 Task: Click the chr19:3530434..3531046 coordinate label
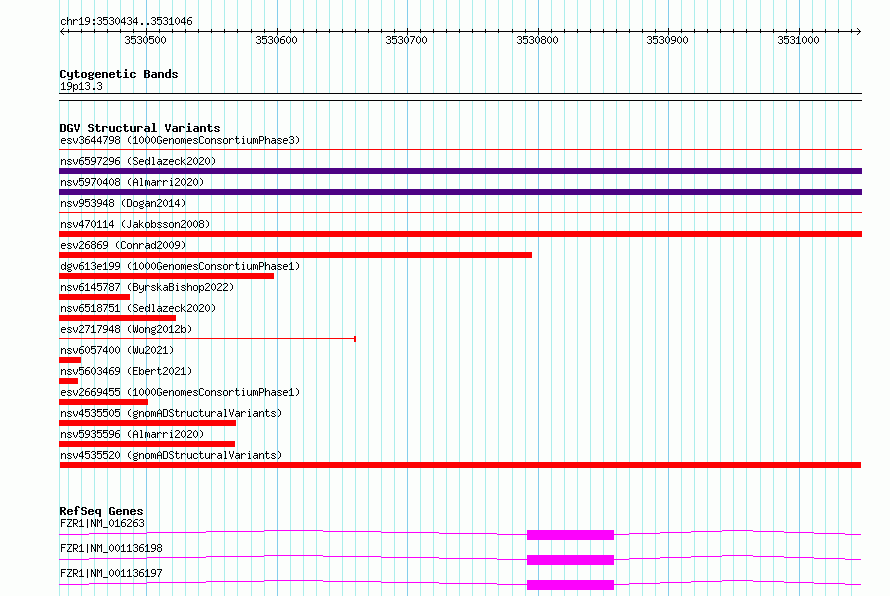click(126, 21)
